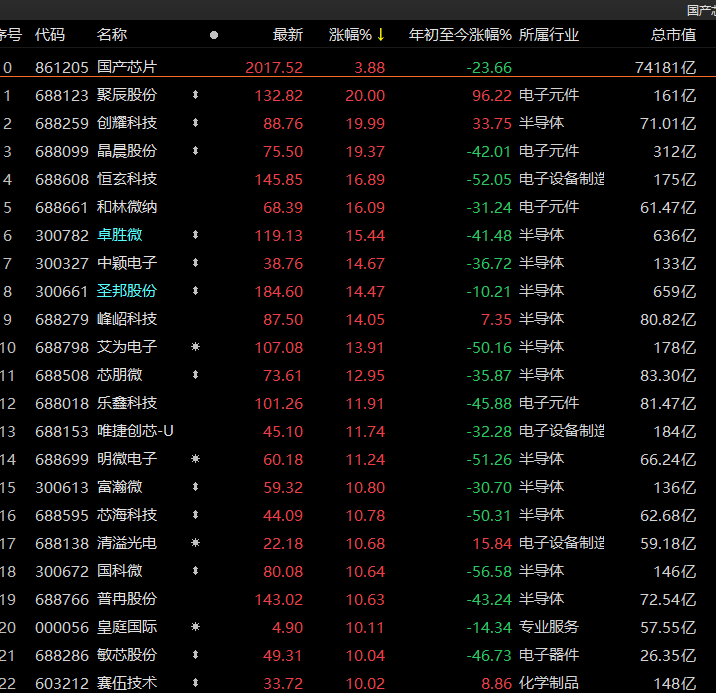This screenshot has width=716, height=693.
Task: Click the yellow sort arrow beside 涨幅%
Action: pyautogui.click(x=380, y=35)
